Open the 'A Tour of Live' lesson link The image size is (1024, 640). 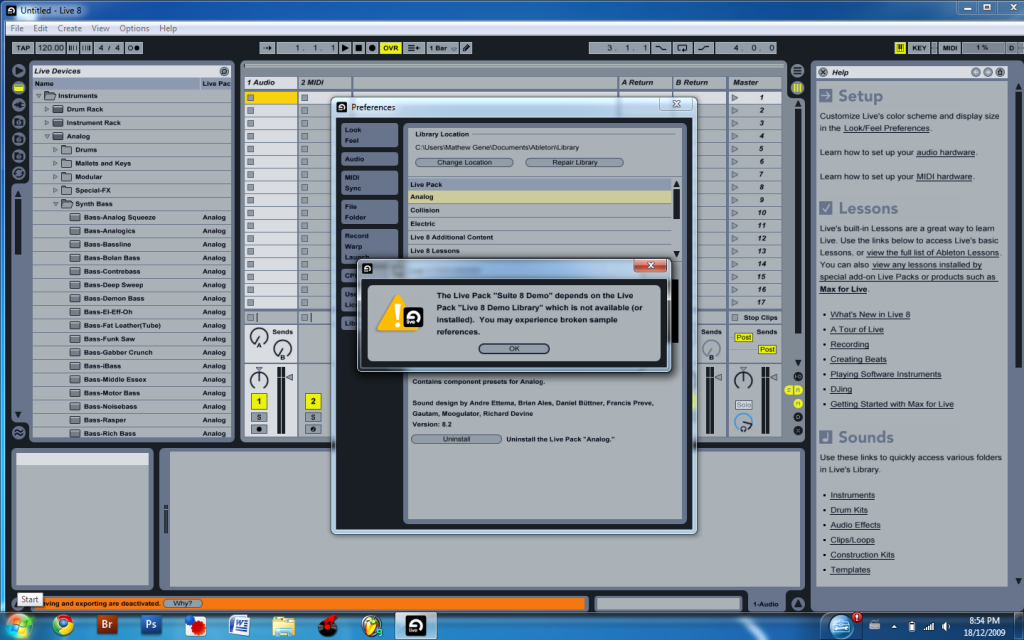coord(855,328)
